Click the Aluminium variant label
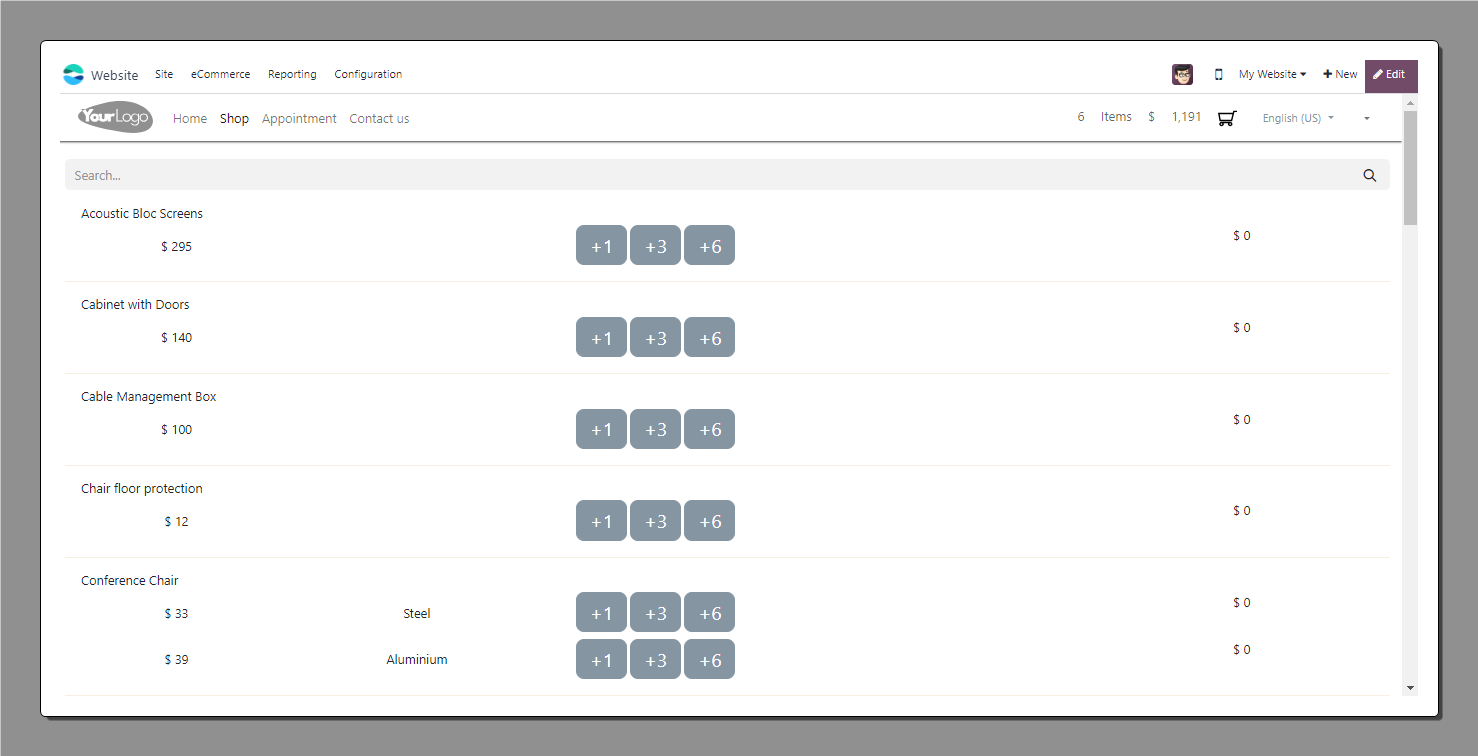The image size is (1478, 756). [x=417, y=659]
